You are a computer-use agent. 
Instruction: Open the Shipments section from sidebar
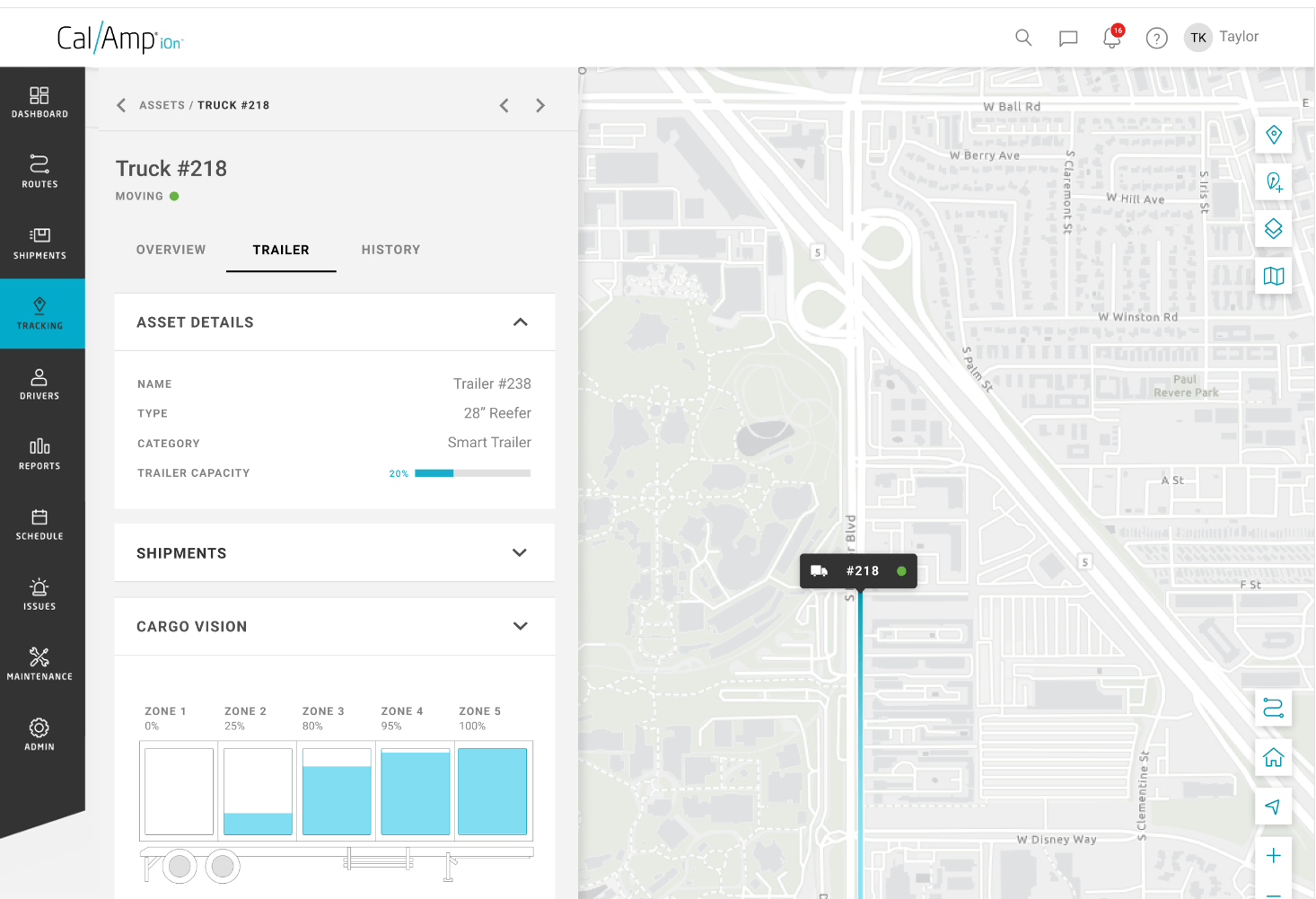(39, 242)
